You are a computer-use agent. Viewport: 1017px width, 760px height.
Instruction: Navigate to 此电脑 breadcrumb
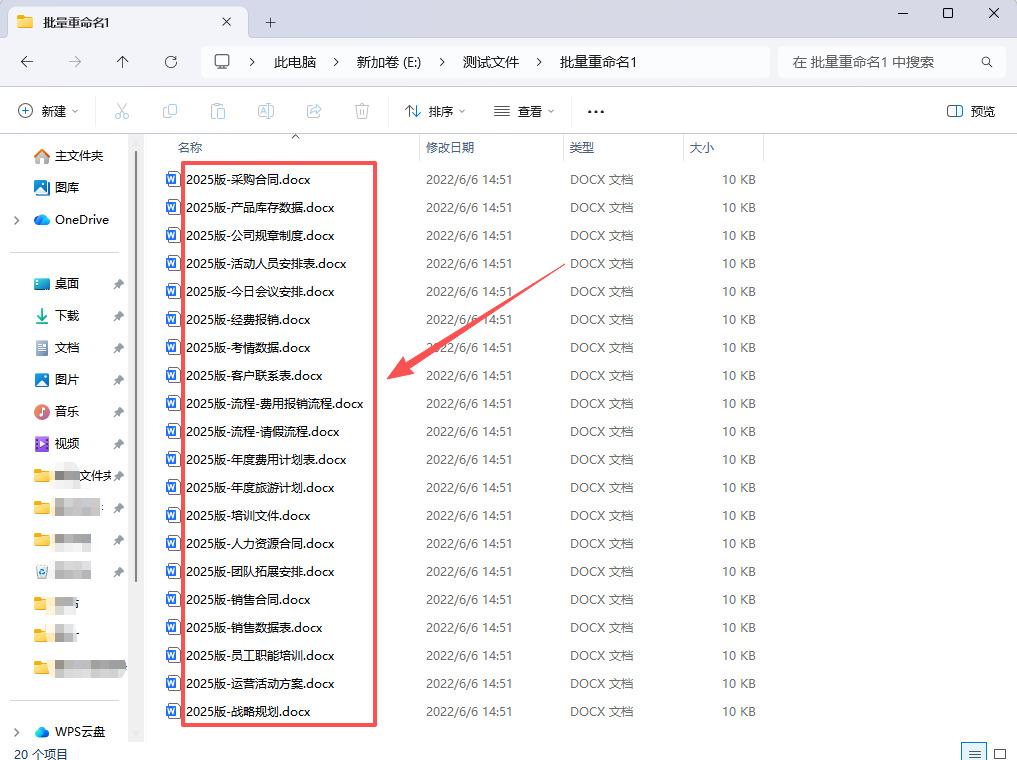(294, 62)
